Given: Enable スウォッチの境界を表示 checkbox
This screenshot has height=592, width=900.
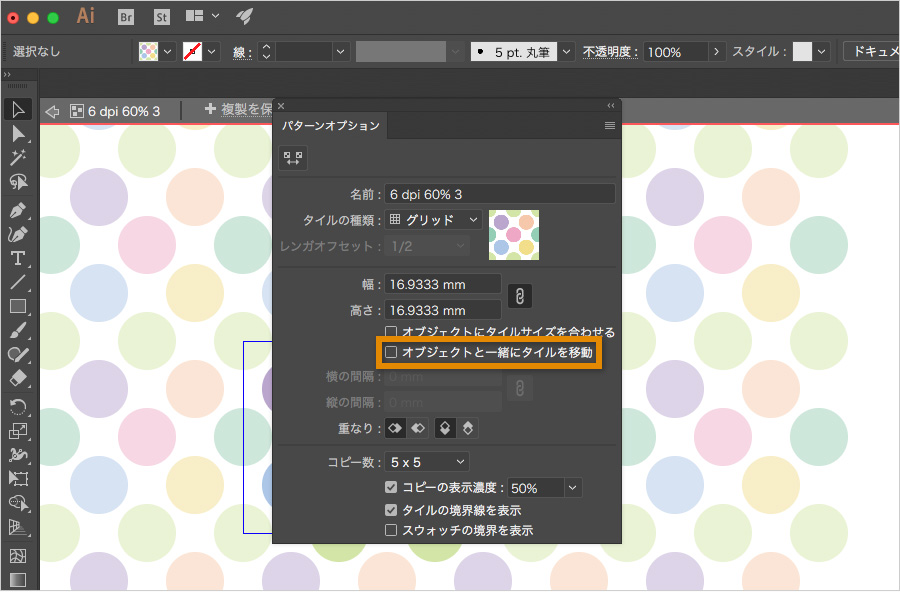Looking at the screenshot, I should pyautogui.click(x=391, y=530).
